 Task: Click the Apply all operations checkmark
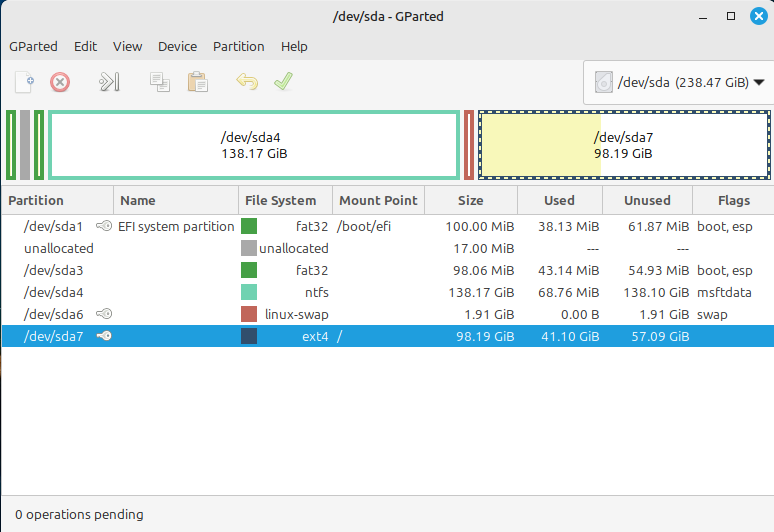[x=283, y=82]
